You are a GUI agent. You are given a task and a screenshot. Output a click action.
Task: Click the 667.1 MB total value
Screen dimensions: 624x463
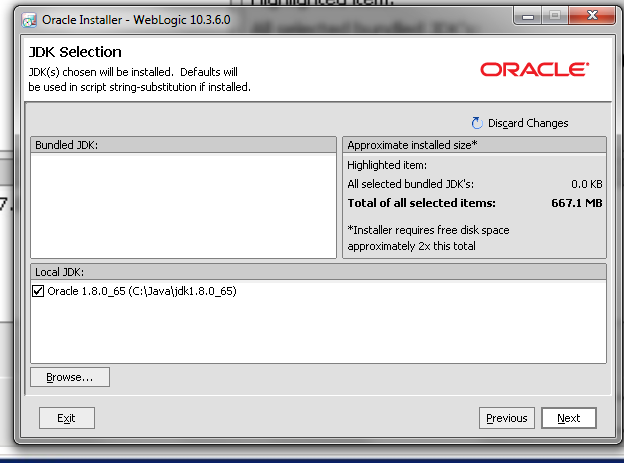[577, 203]
